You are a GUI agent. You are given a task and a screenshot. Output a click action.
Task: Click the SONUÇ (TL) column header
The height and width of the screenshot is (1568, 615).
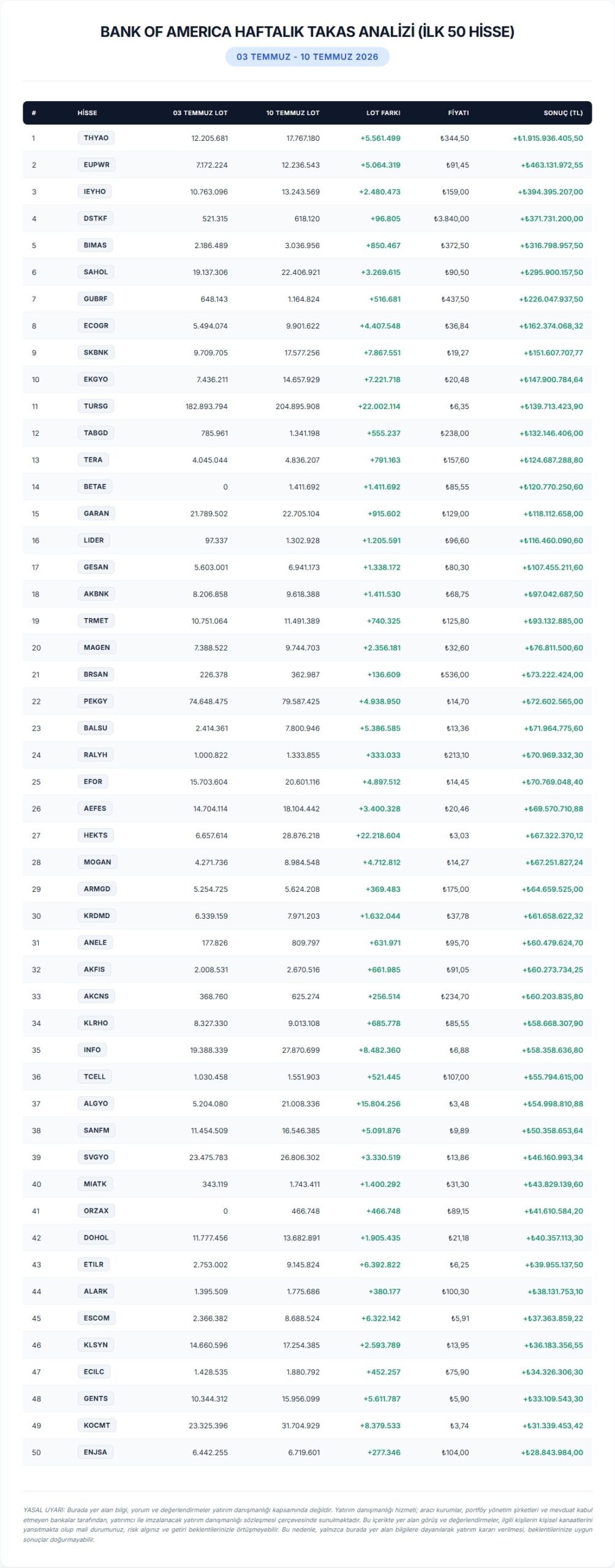[x=564, y=113]
